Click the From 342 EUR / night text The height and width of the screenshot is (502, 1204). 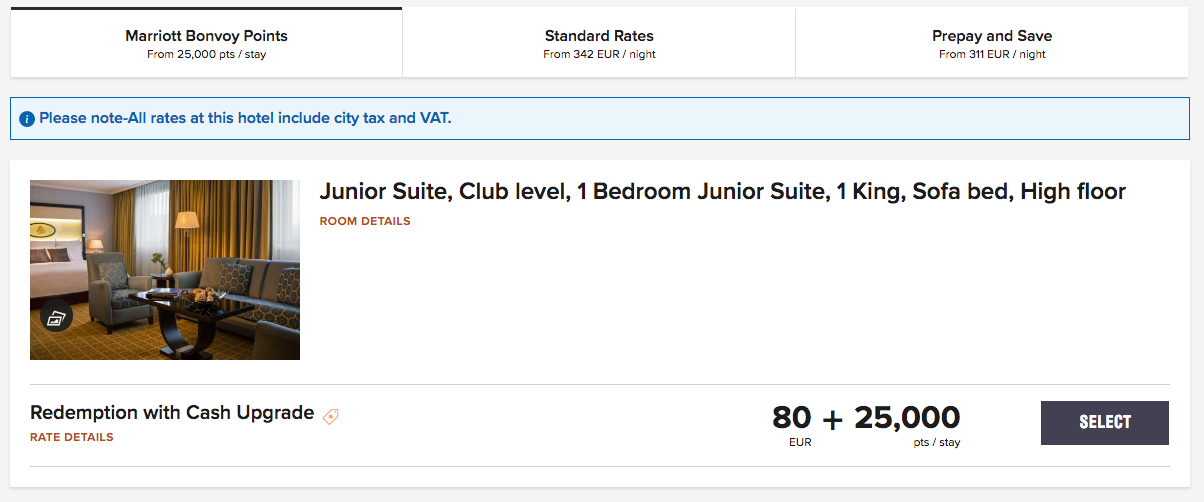pyautogui.click(x=599, y=54)
